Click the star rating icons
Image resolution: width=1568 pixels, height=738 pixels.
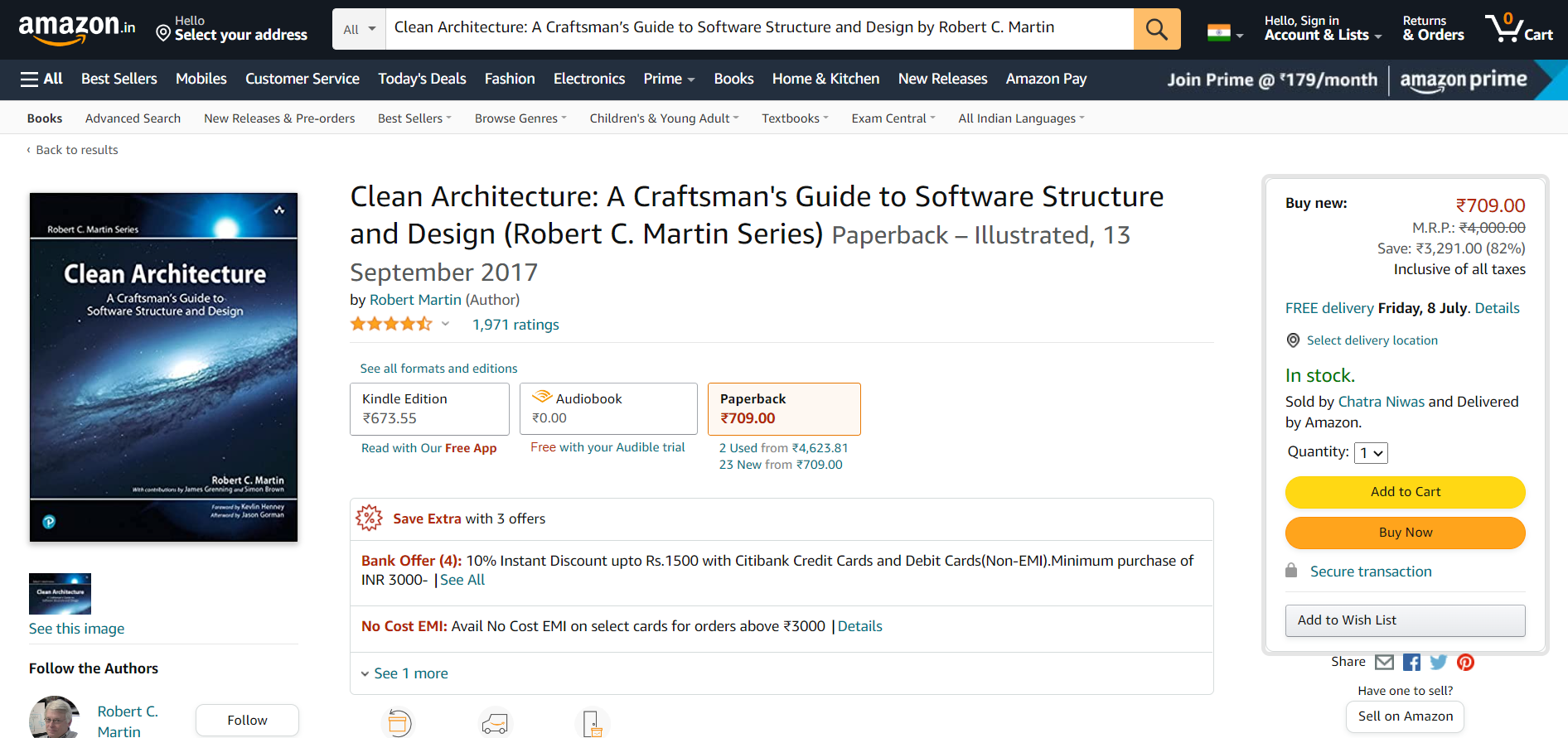coord(391,324)
